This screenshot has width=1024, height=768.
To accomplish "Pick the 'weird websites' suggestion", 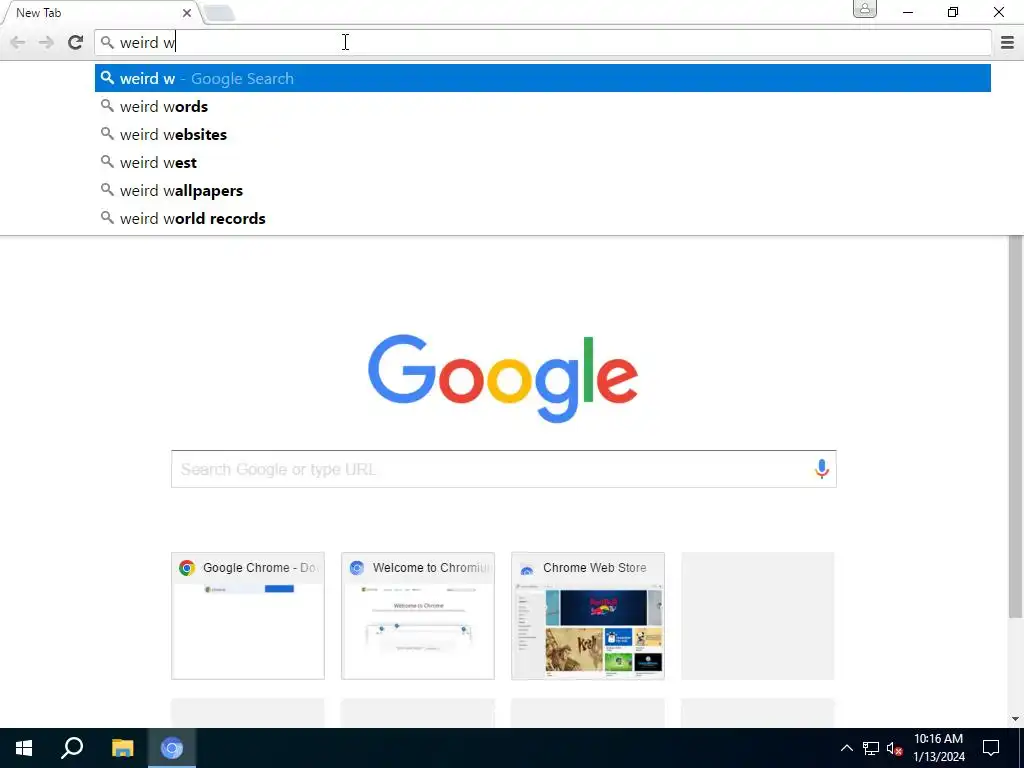I will click(x=543, y=135).
